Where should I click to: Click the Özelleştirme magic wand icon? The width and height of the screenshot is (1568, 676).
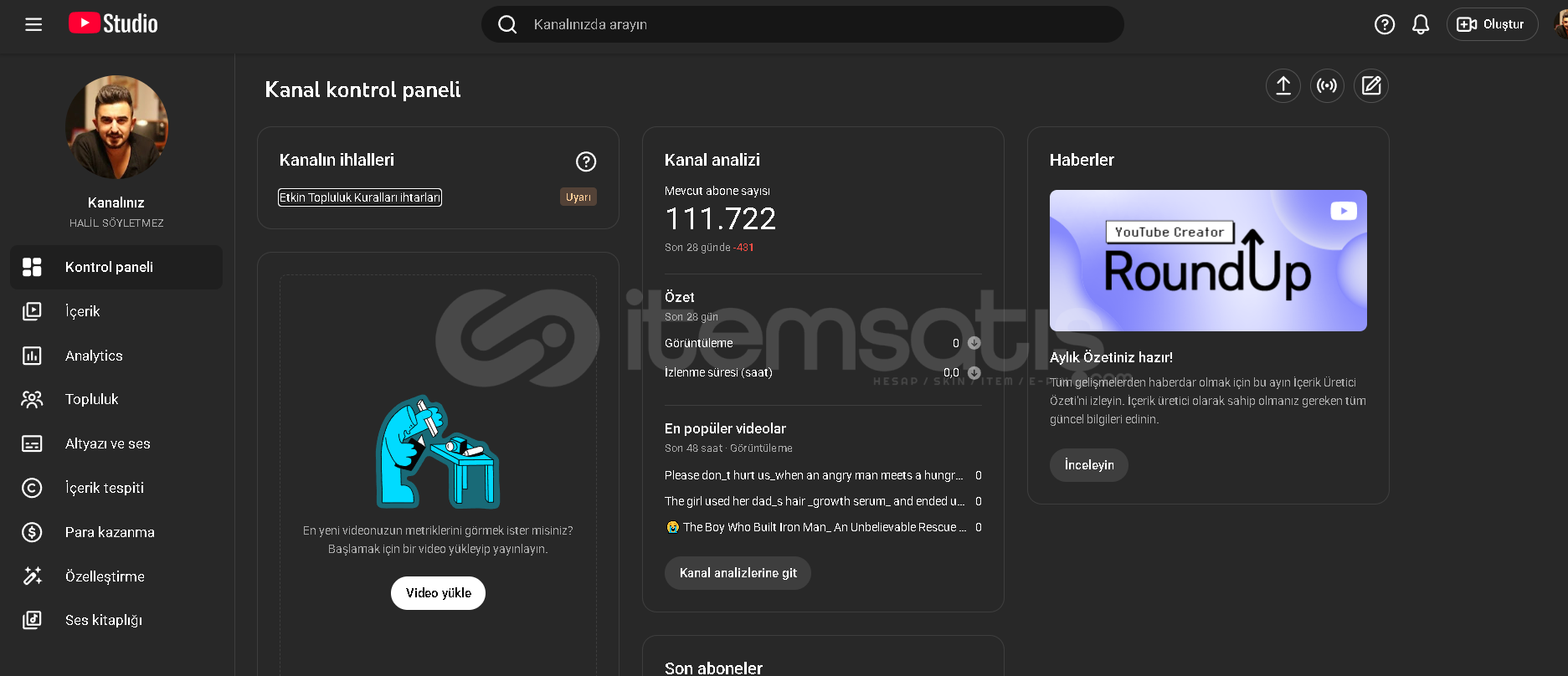click(32, 576)
